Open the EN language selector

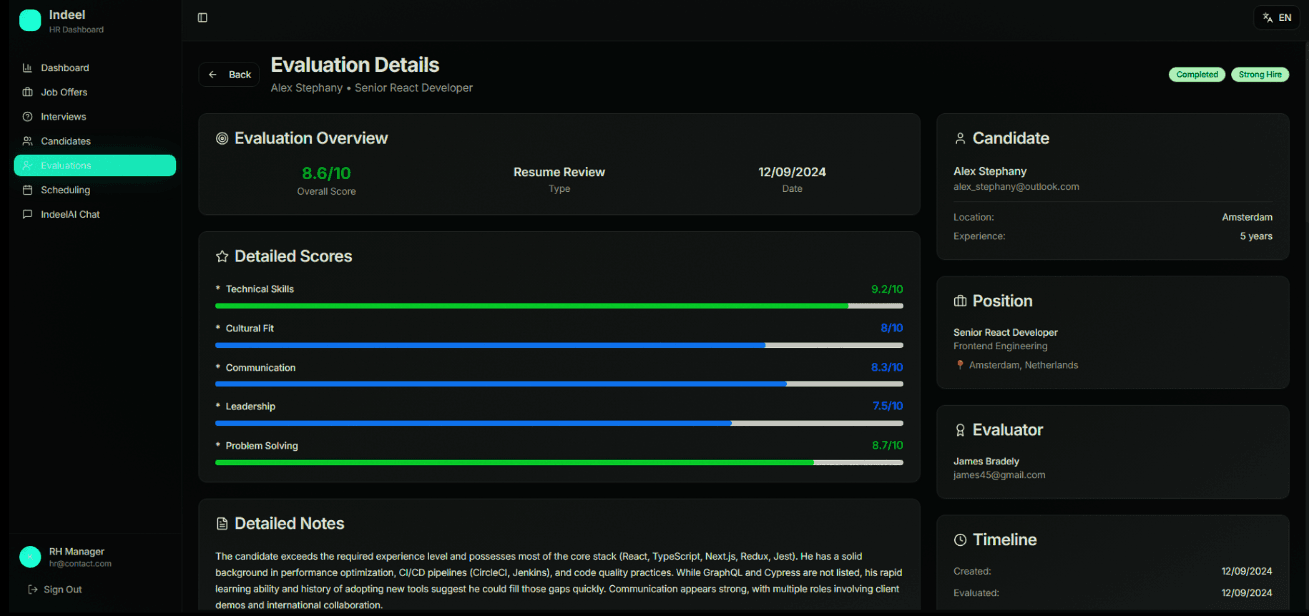1276,17
